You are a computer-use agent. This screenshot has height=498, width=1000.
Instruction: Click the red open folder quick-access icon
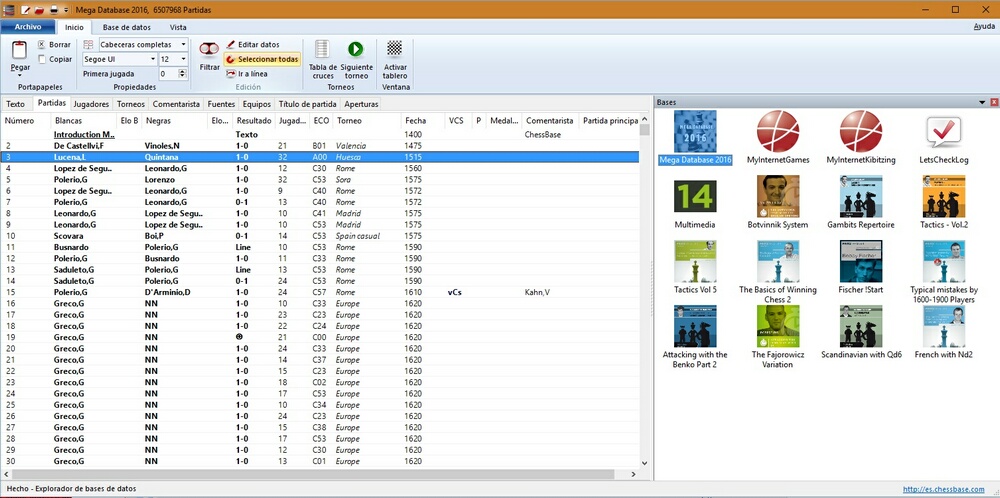[x=40, y=10]
